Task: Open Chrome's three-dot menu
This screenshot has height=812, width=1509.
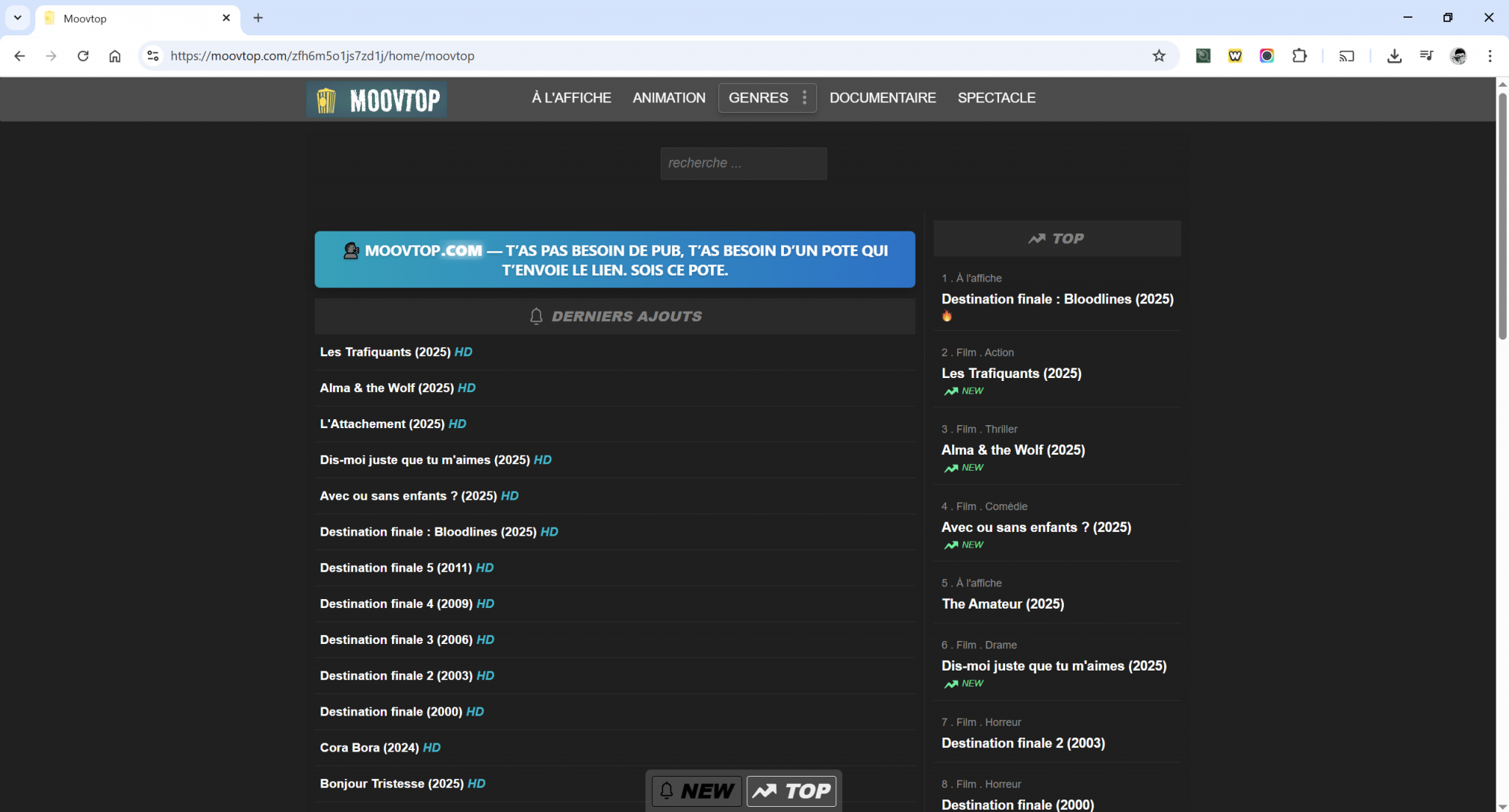Action: 1490,56
